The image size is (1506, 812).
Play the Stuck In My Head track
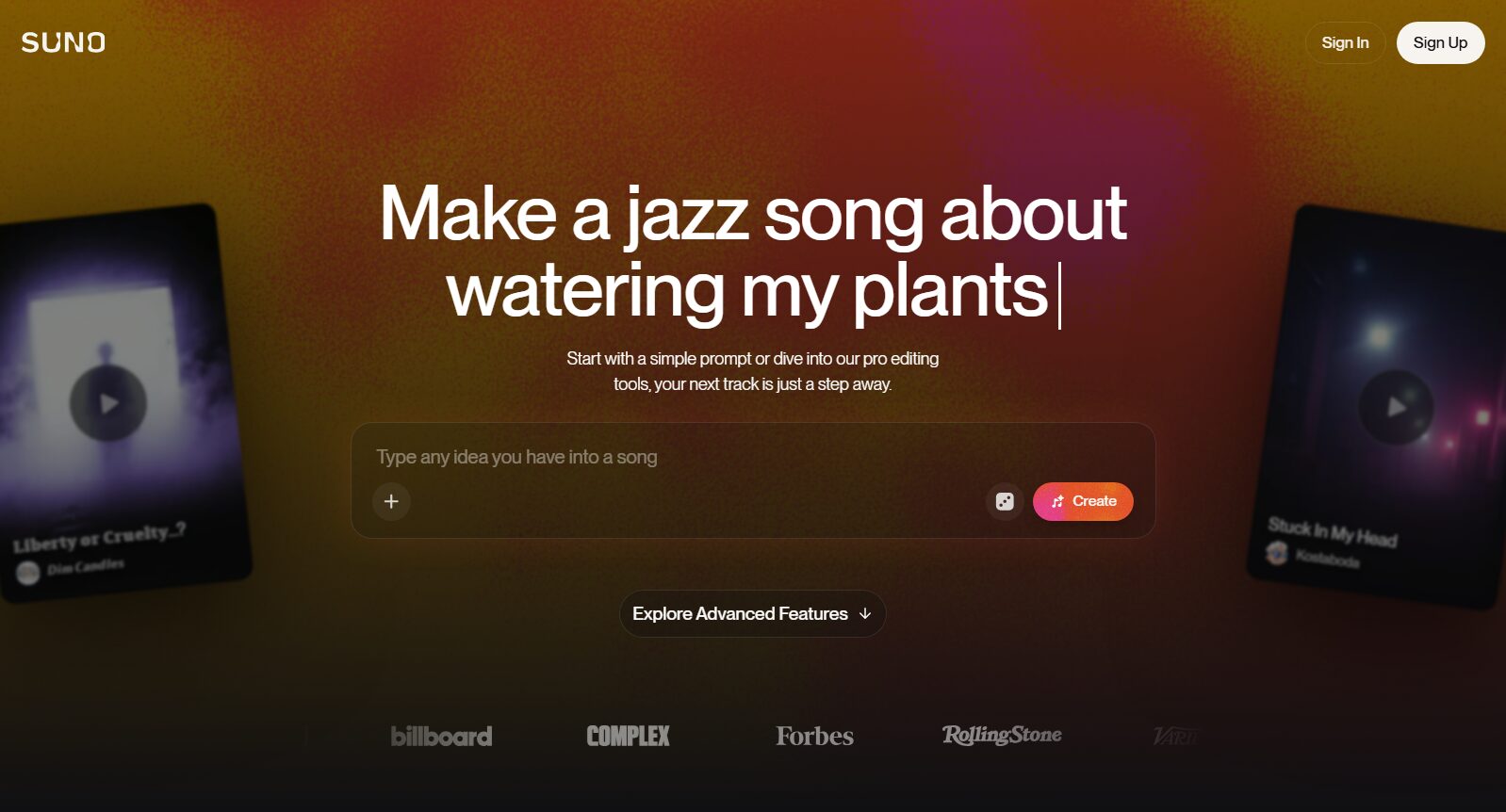1396,407
